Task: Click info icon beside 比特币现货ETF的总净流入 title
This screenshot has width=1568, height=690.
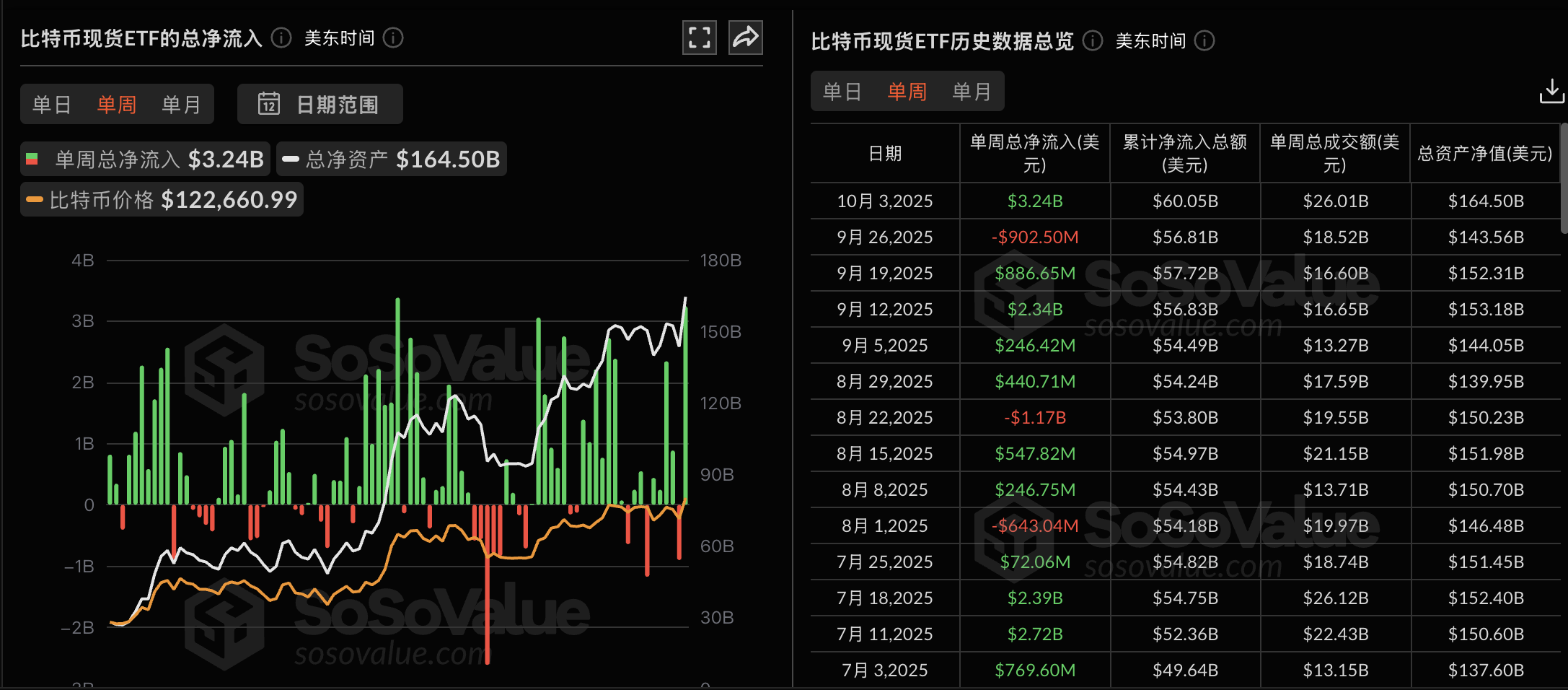Action: pyautogui.click(x=281, y=38)
